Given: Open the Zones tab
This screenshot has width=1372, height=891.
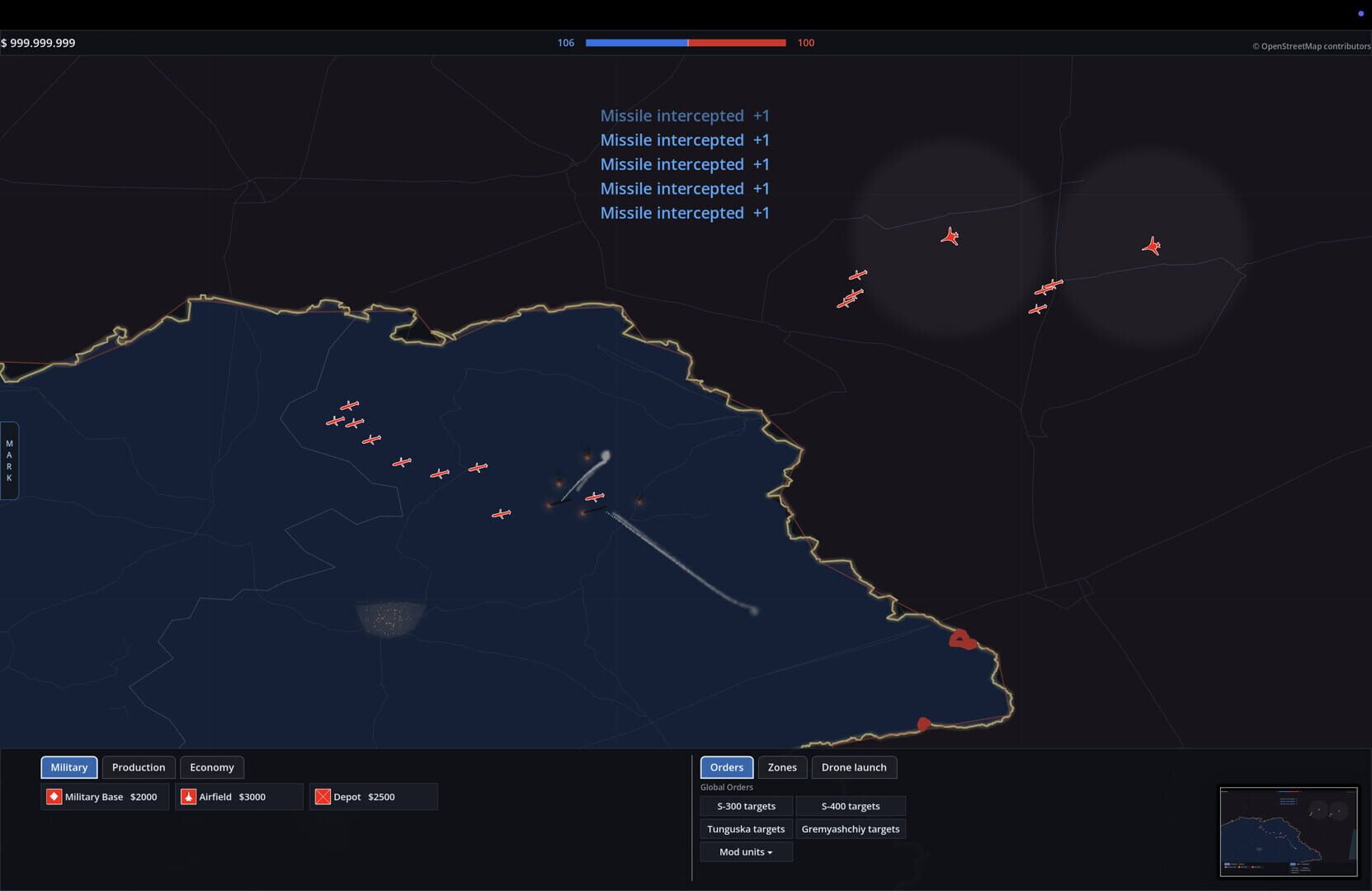Looking at the screenshot, I should [782, 767].
